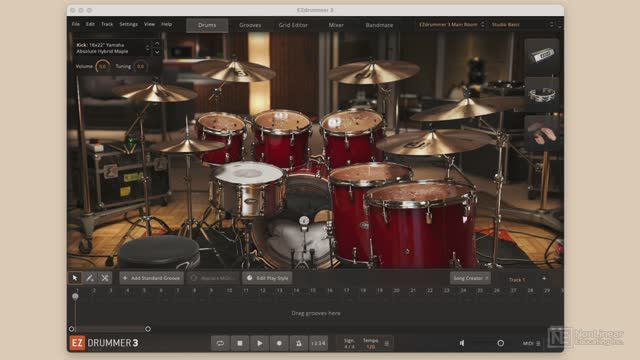The height and width of the screenshot is (360, 640).
Task: Step to next kick with down chevron
Action: [x=157, y=52]
